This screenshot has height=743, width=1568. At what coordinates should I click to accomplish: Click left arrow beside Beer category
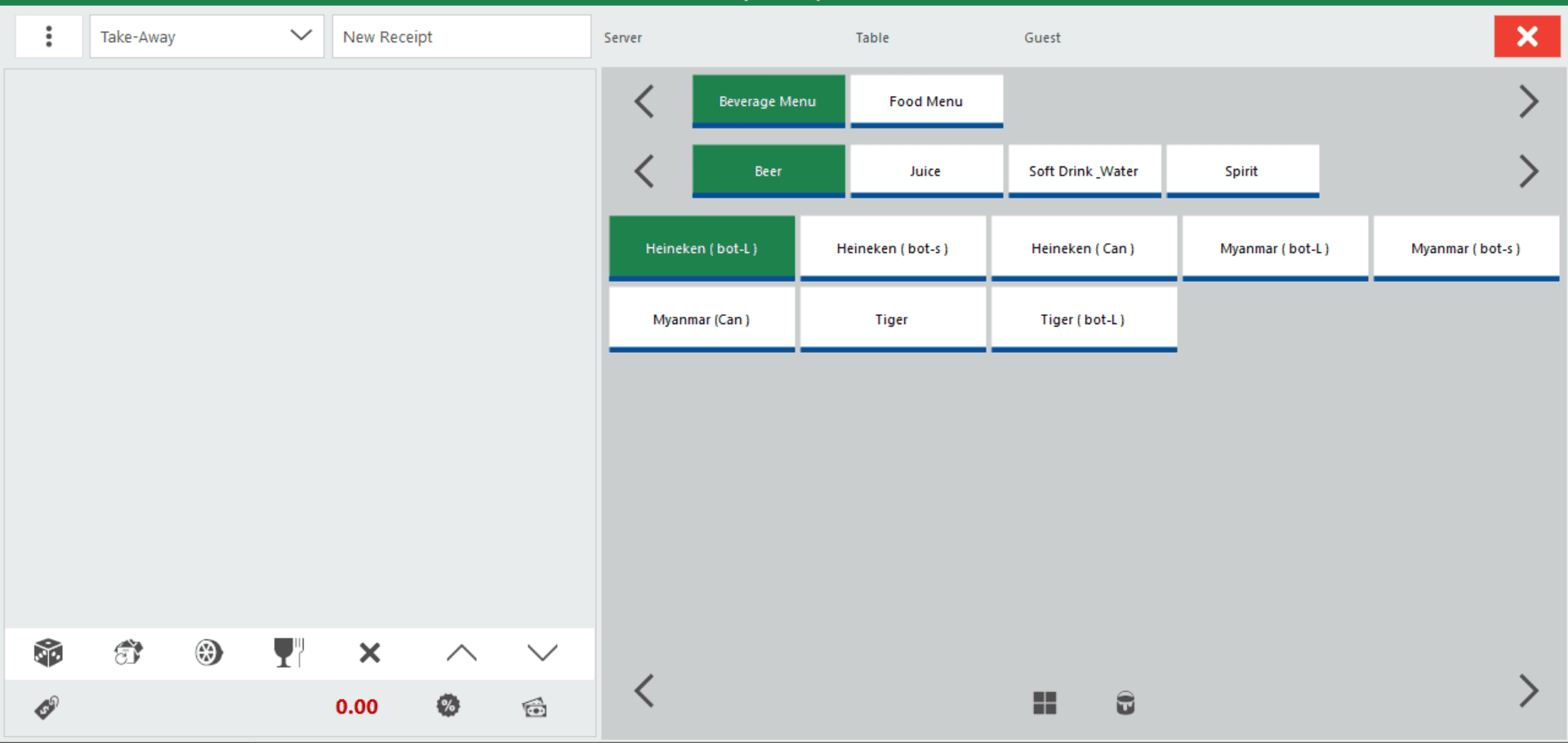click(x=644, y=171)
